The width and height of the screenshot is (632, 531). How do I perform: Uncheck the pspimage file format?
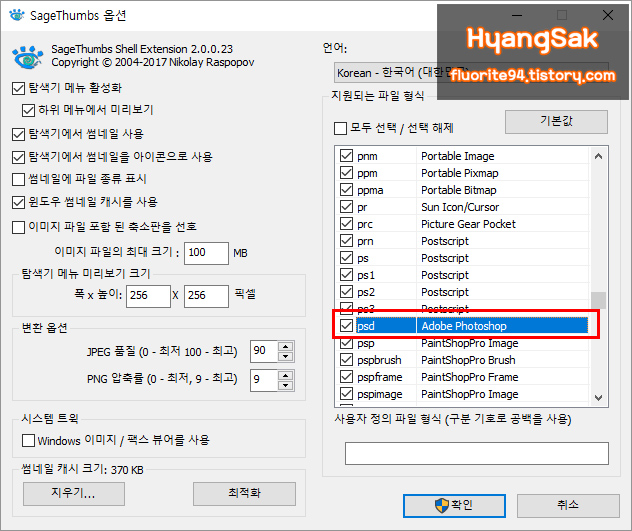[346, 394]
